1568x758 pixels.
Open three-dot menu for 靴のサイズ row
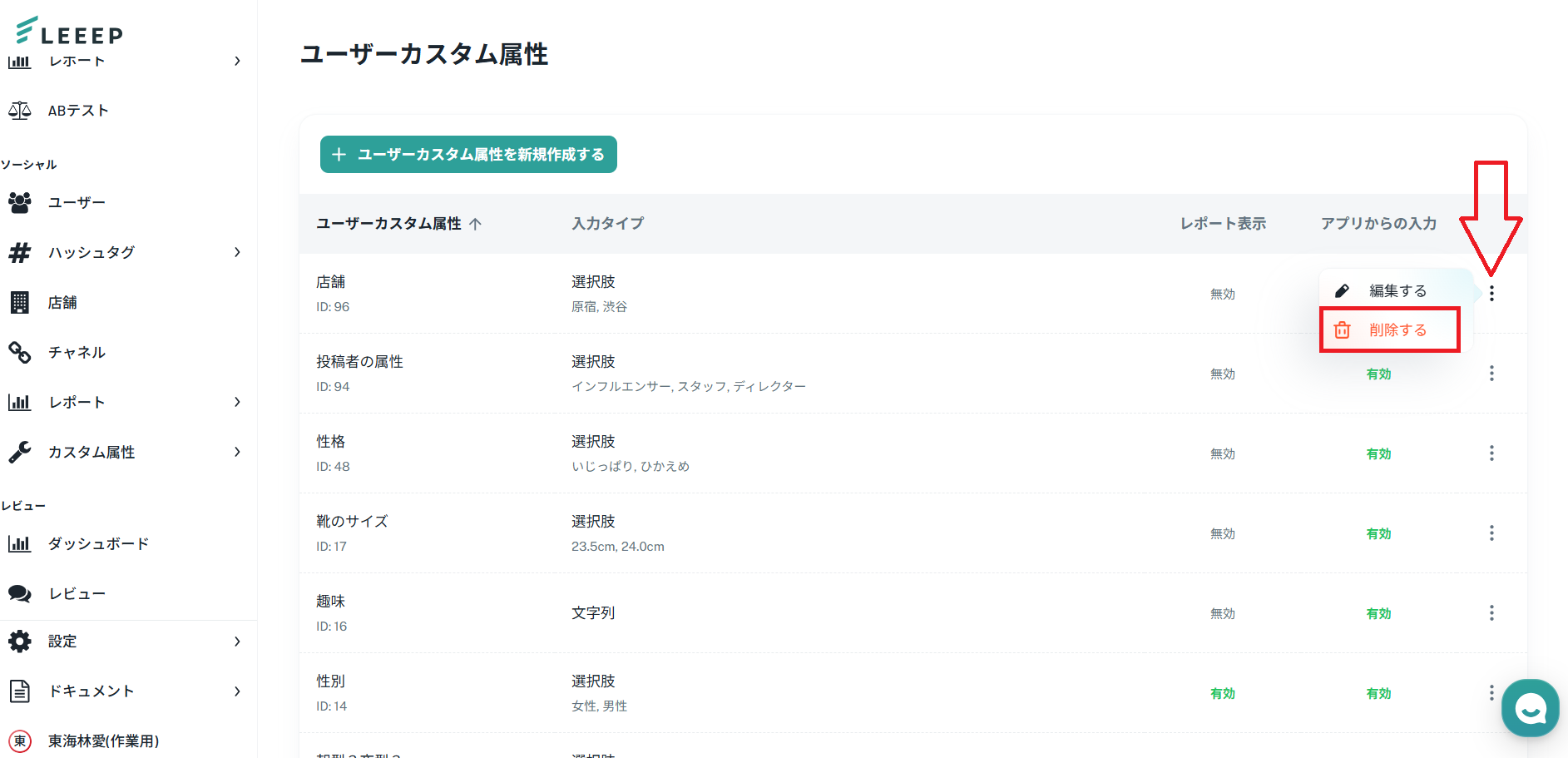(x=1491, y=533)
